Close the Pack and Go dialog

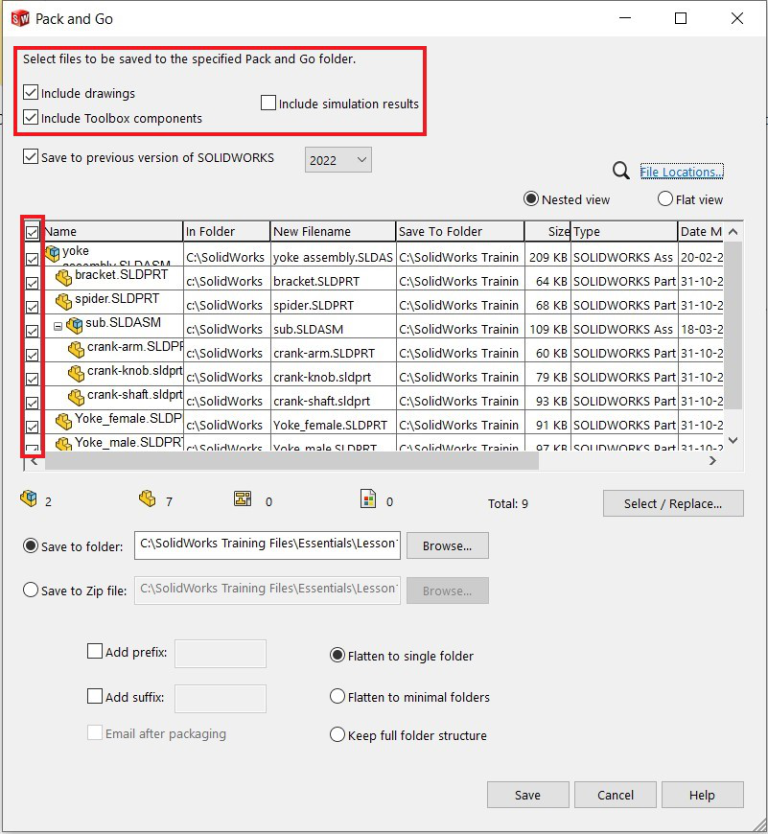coord(737,19)
